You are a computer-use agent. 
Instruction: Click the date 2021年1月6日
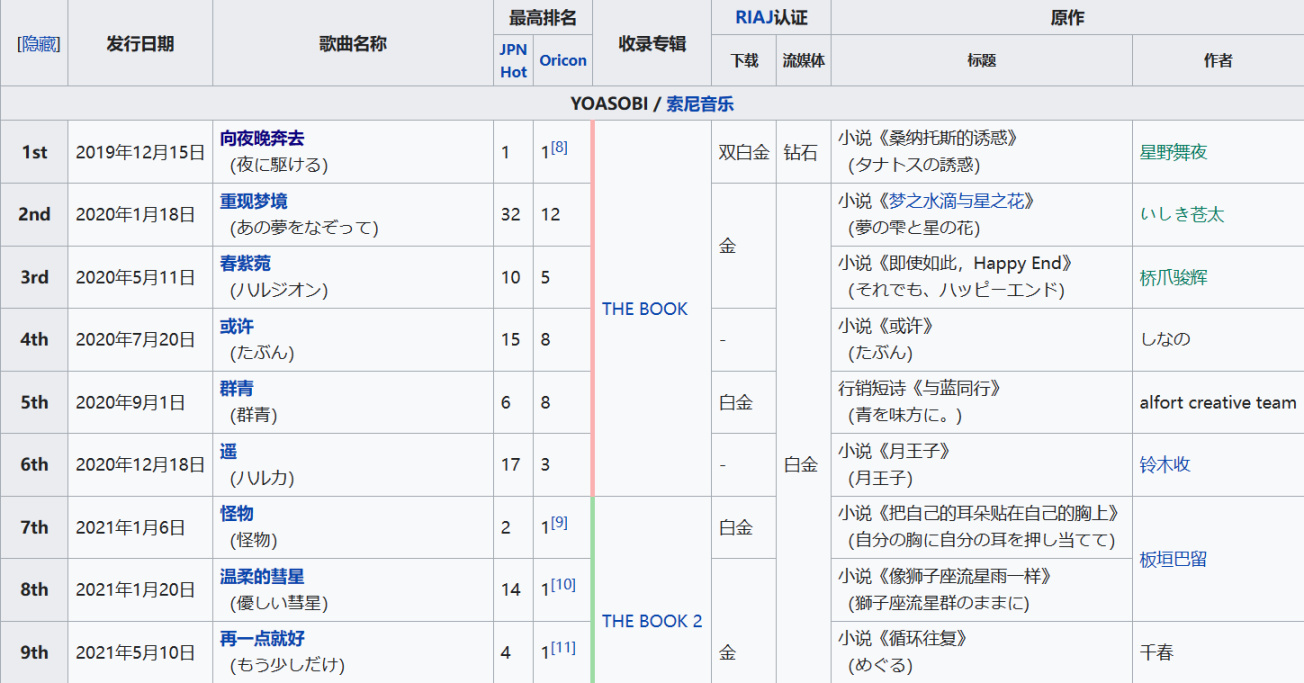(131, 527)
